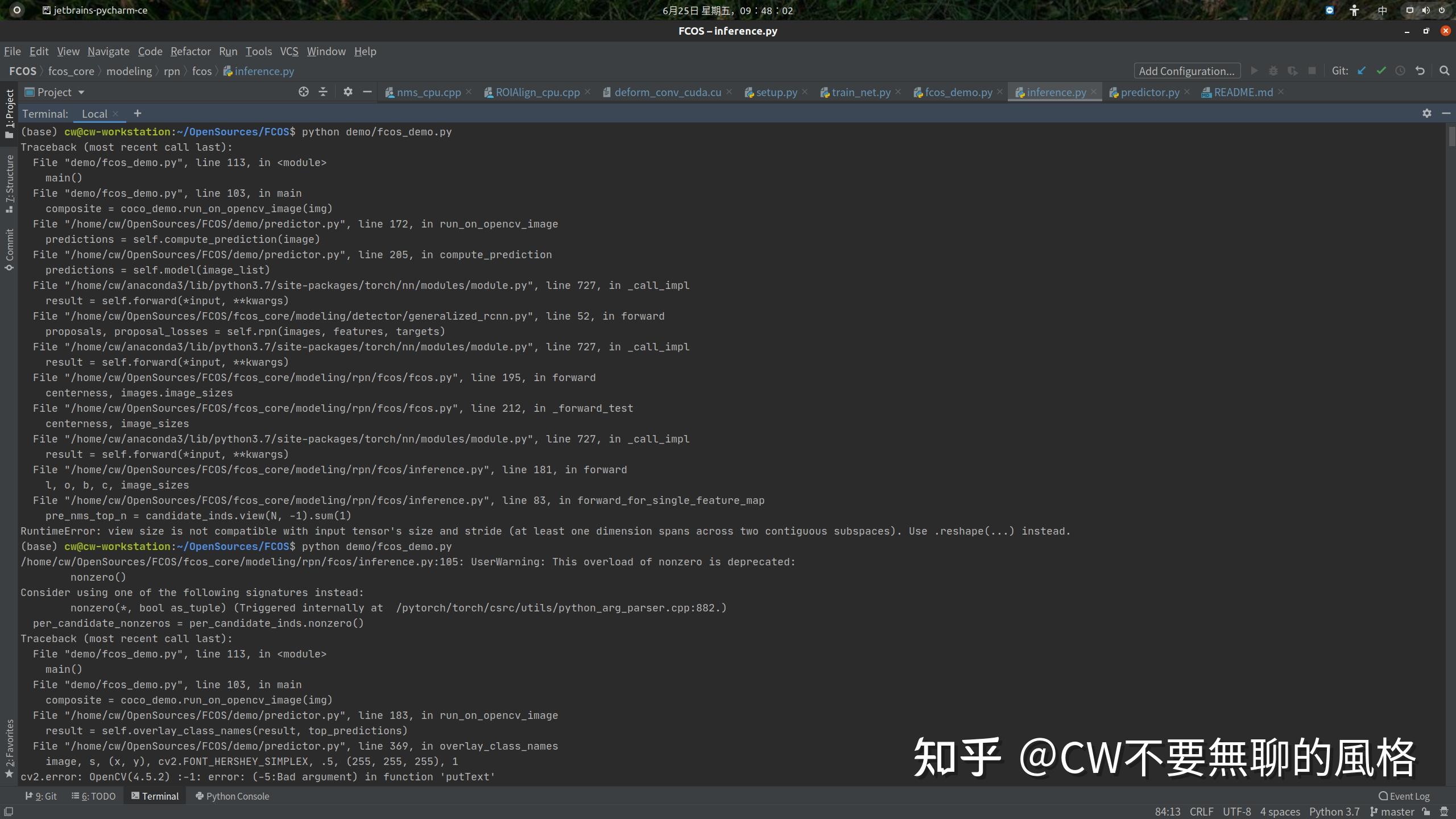Open the Refactor menu
This screenshot has width=1456, height=819.
click(191, 51)
